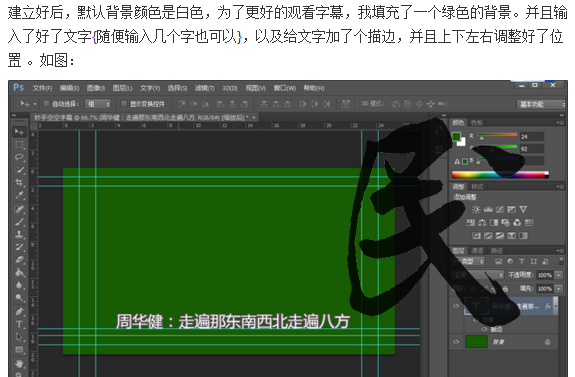
Task: Add a Levels adjustment from the Adjustments panel
Action: click(488, 209)
